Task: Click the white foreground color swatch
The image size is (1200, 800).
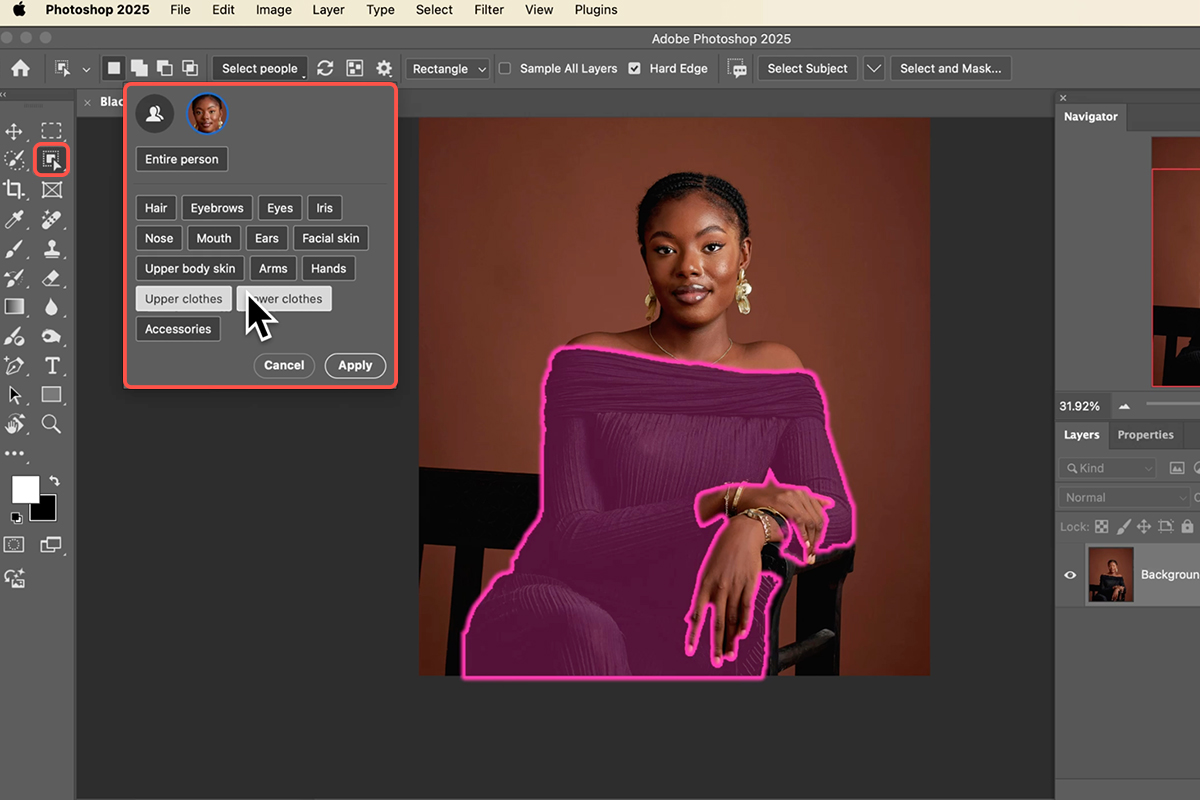Action: (25, 489)
